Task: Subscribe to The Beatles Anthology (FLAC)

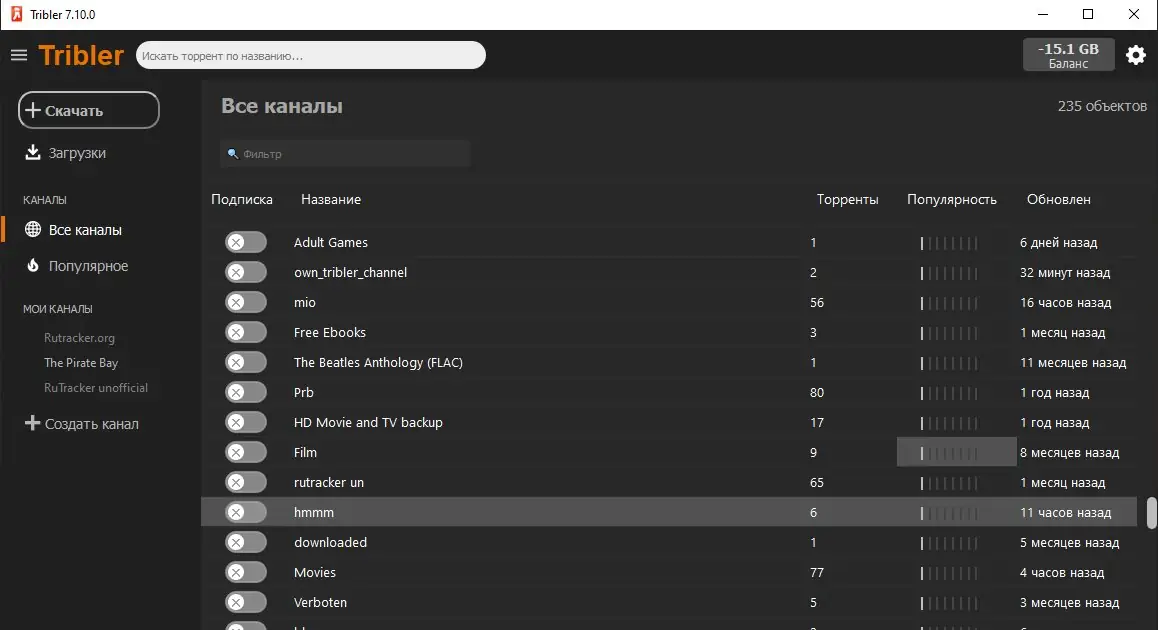Action: tap(246, 362)
